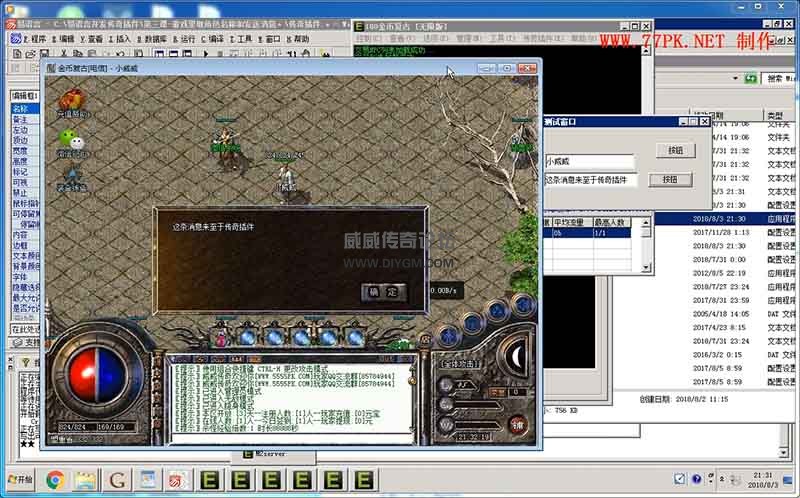Image resolution: width=800 pixels, height=498 pixels.
Task: Select the 禁止 property row
Action: 25,193
